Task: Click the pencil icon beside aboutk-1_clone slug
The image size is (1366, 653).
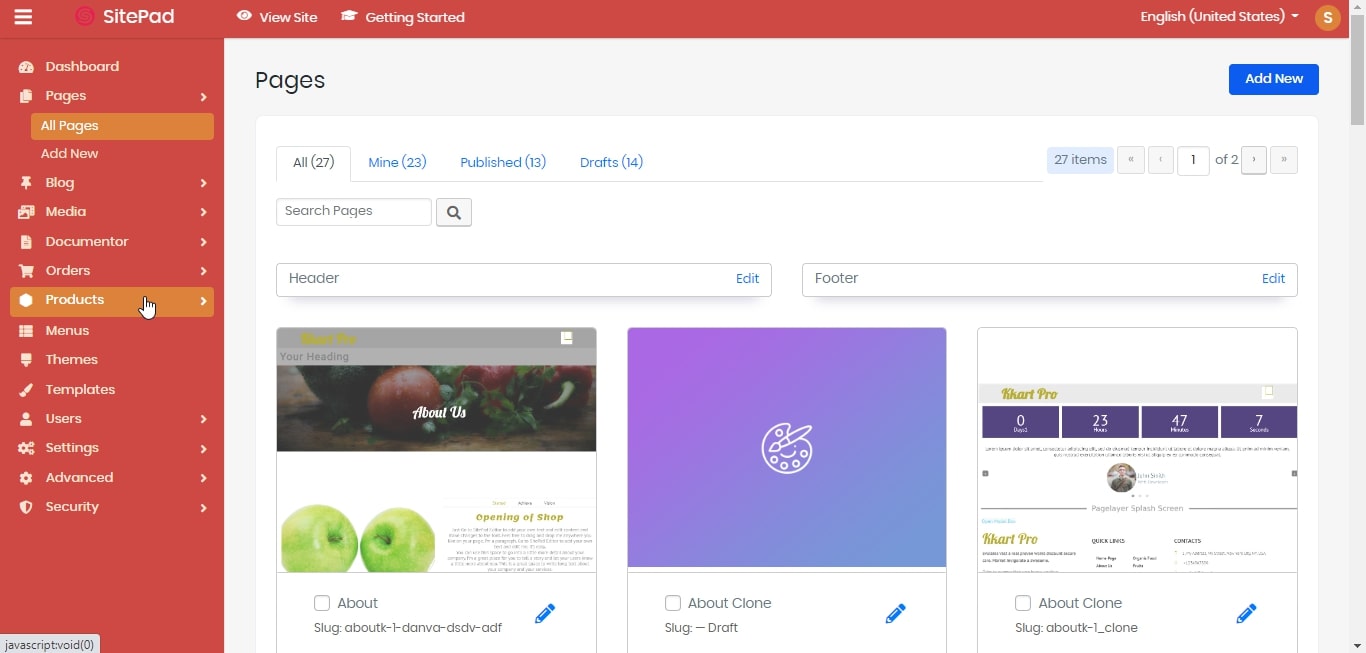Action: click(1246, 614)
